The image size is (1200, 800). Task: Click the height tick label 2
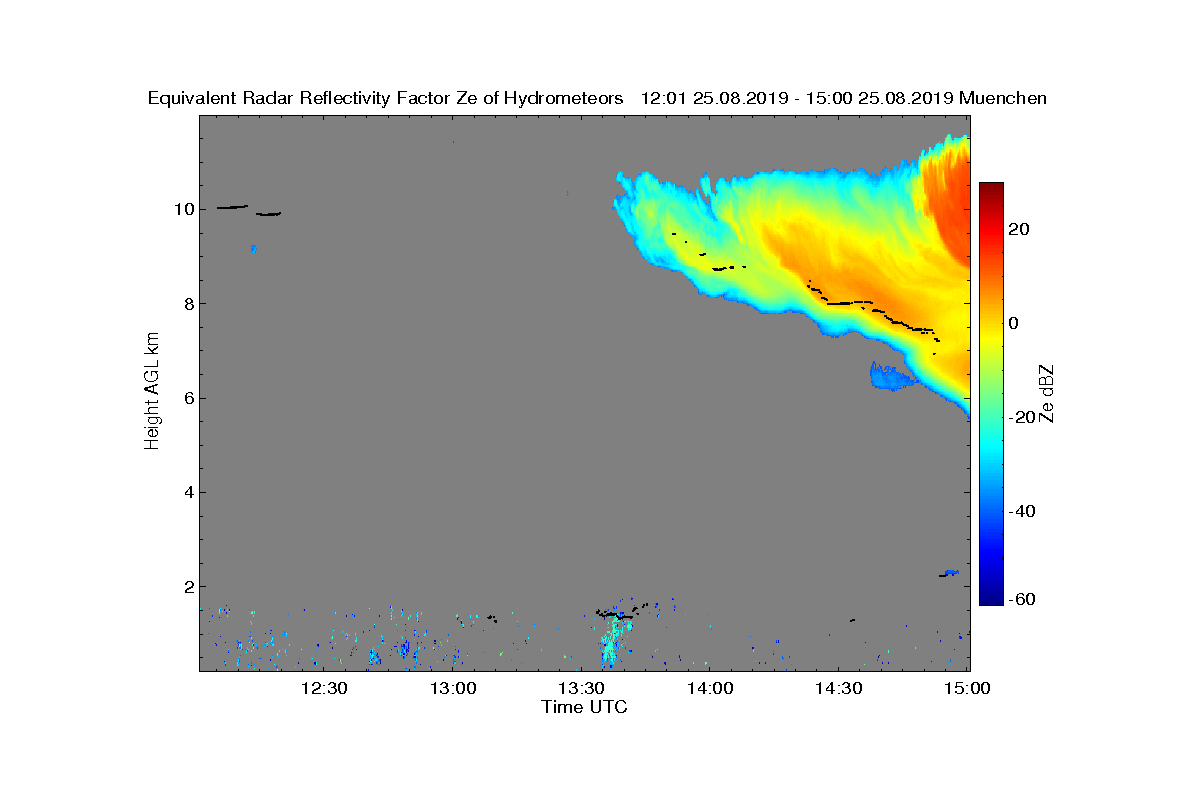pyautogui.click(x=188, y=586)
